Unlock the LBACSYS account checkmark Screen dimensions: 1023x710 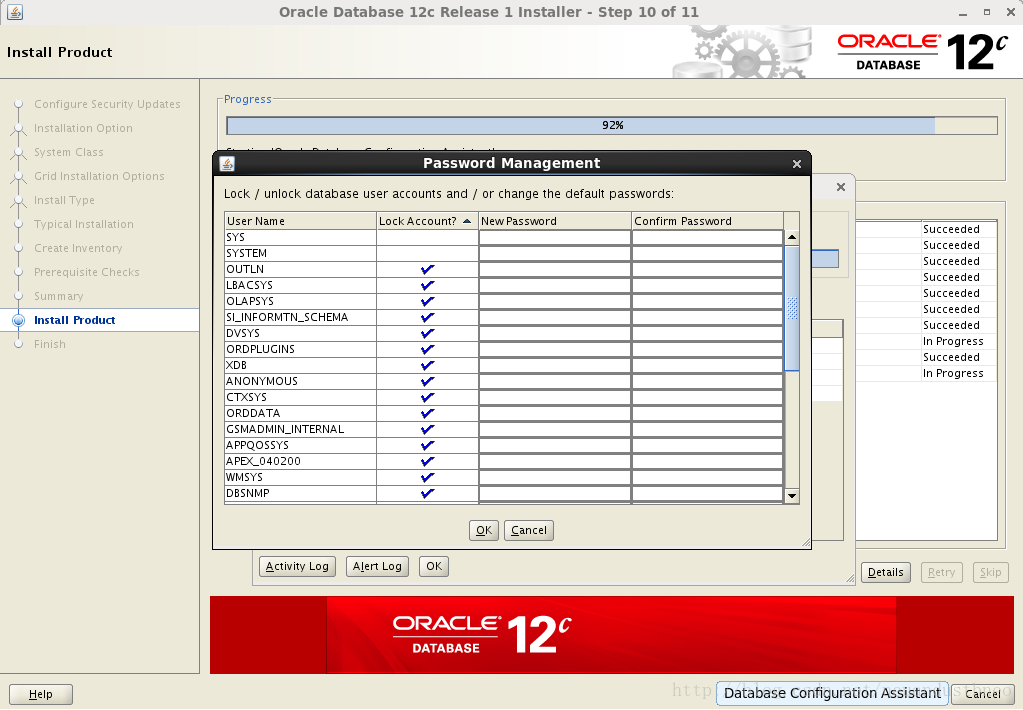pos(427,285)
